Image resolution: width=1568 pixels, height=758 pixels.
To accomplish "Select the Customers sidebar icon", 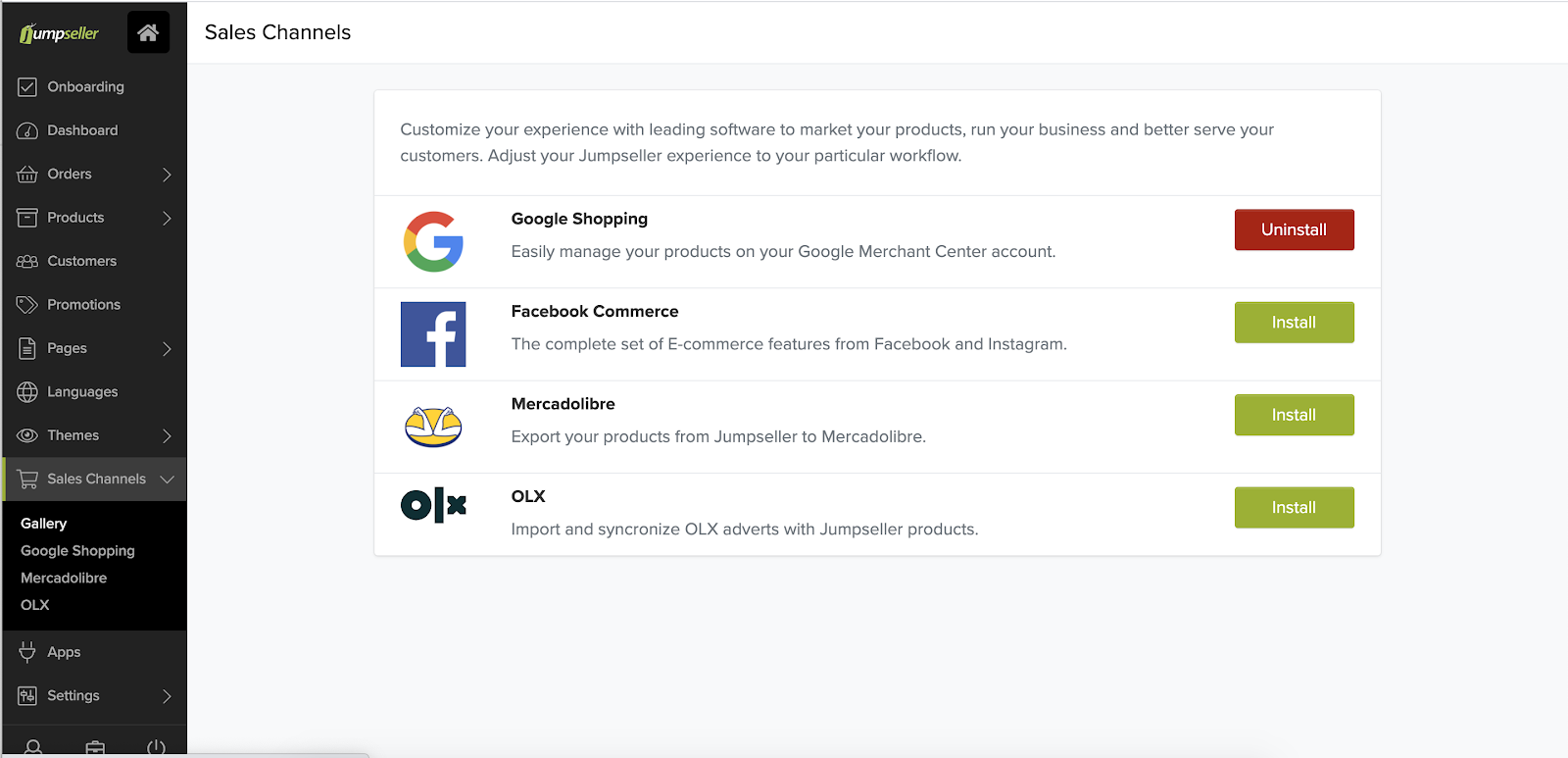I will pyautogui.click(x=26, y=261).
